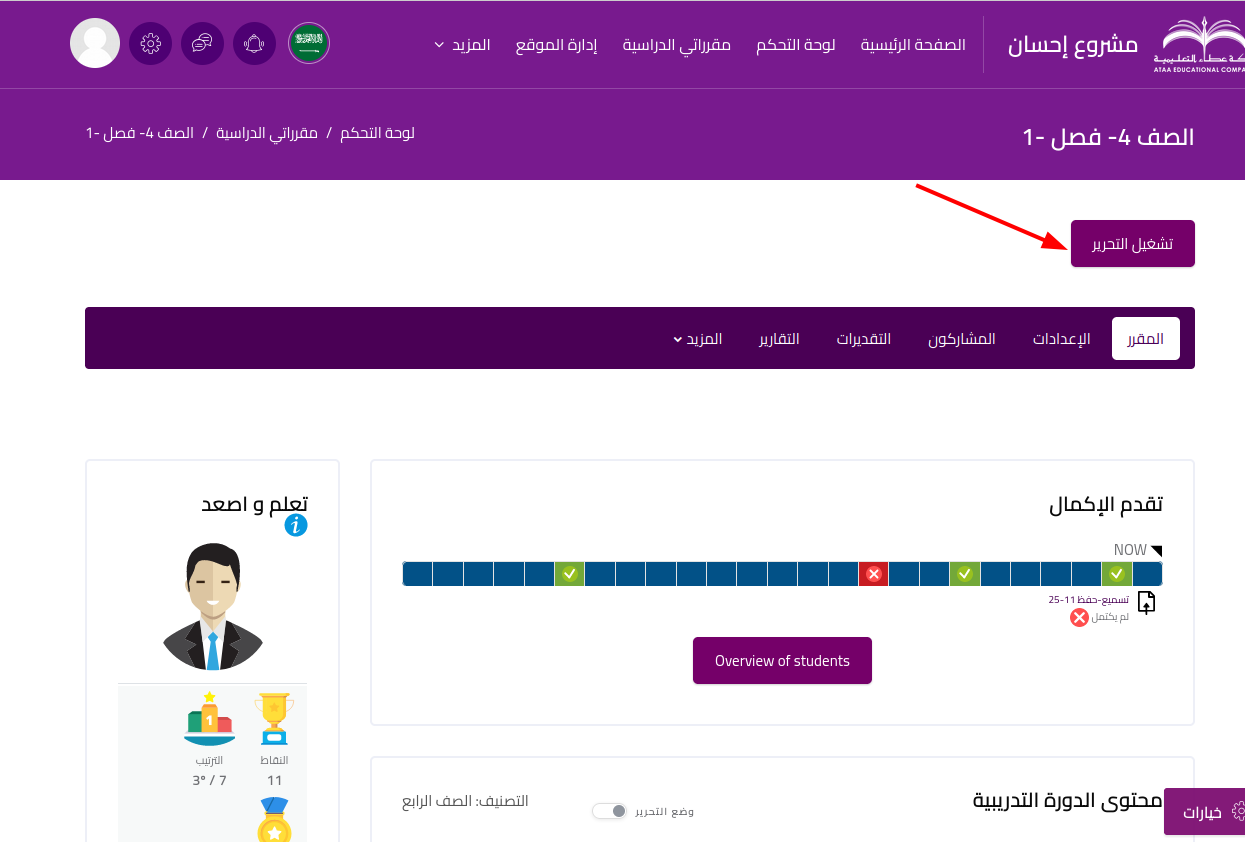Expand the المزيد dropdown in course tabs
Image resolution: width=1245 pixels, height=842 pixels.
point(698,339)
